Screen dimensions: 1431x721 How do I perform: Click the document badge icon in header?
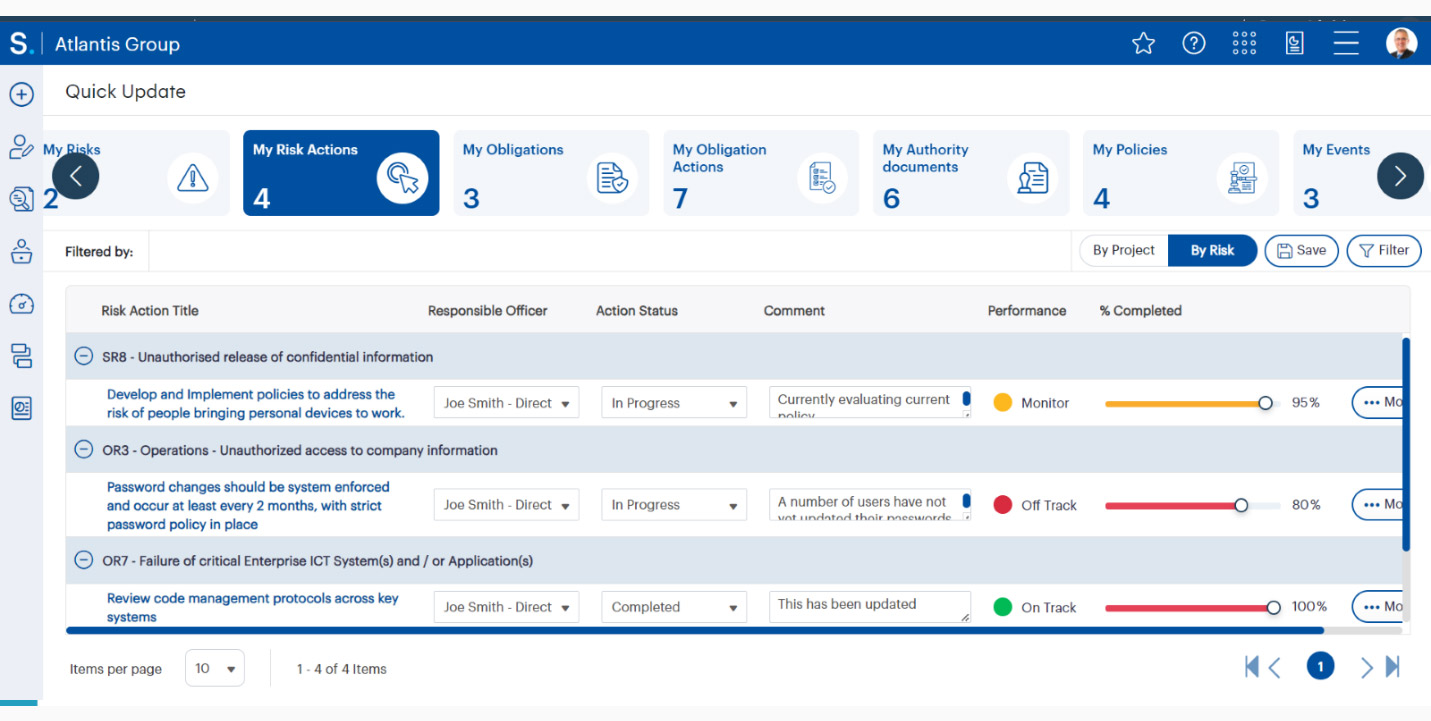[1294, 43]
